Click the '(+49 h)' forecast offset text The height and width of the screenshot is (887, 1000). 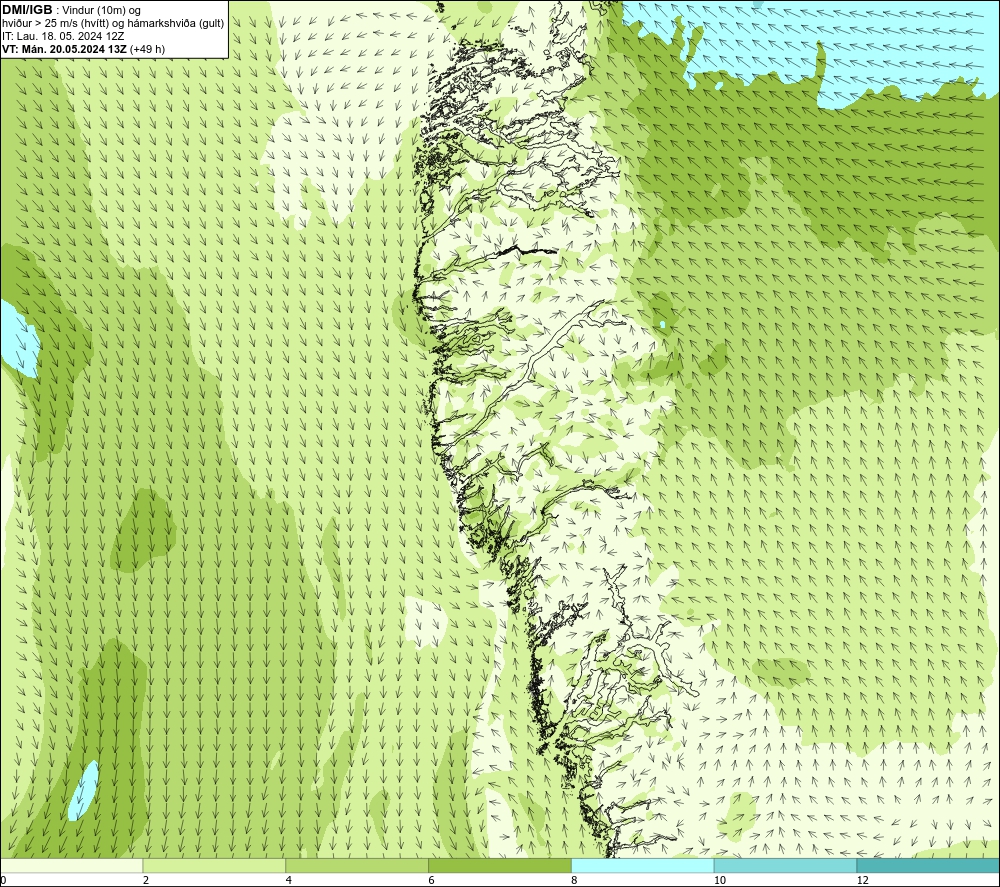tap(147, 49)
